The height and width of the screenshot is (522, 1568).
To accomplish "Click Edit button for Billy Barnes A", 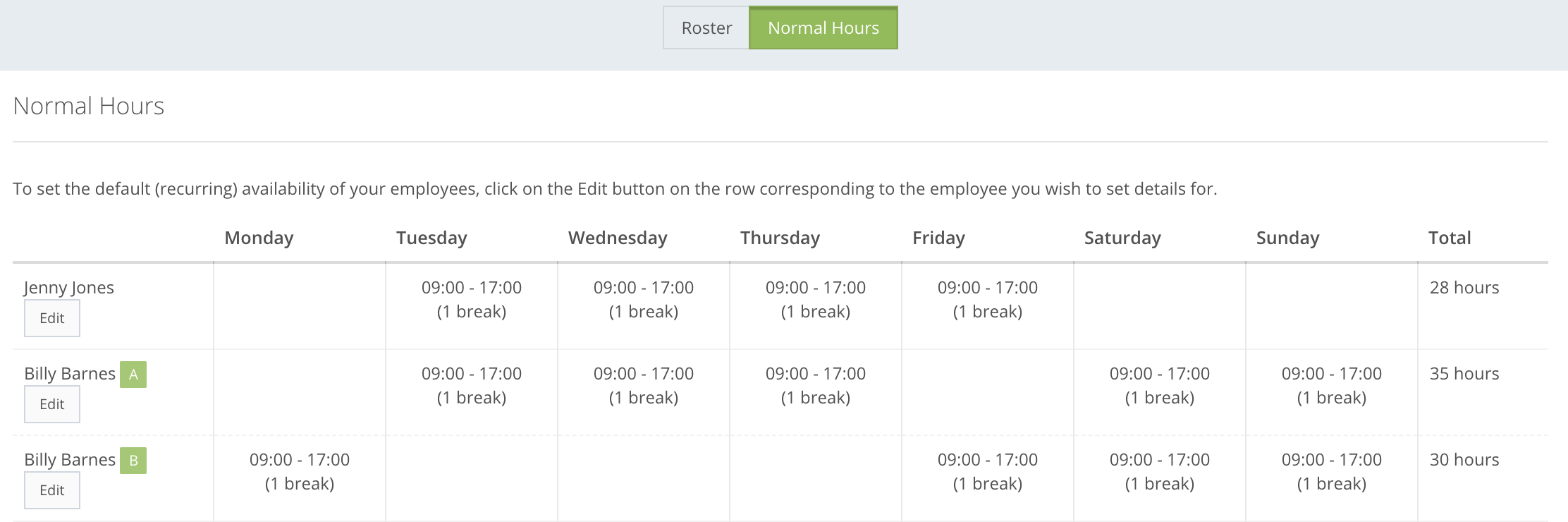I will pos(52,404).
